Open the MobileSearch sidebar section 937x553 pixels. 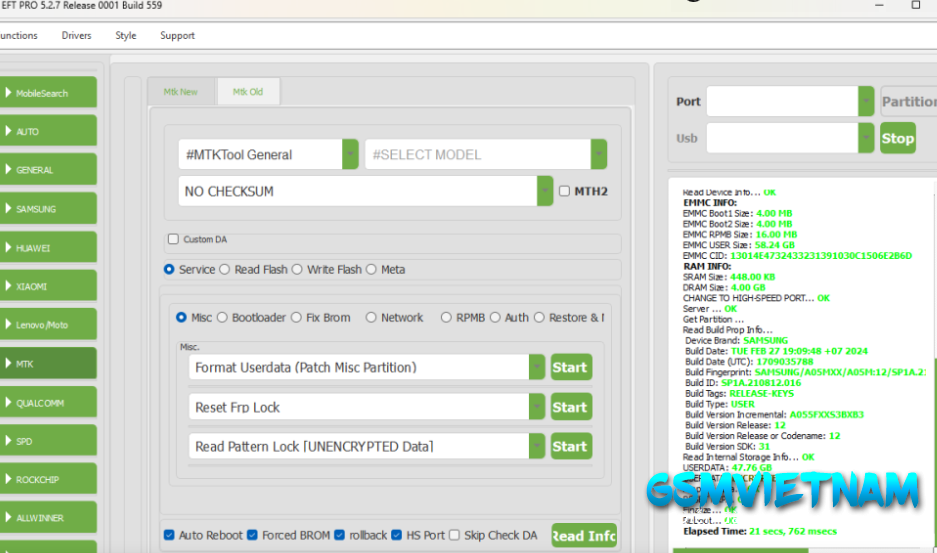49,93
